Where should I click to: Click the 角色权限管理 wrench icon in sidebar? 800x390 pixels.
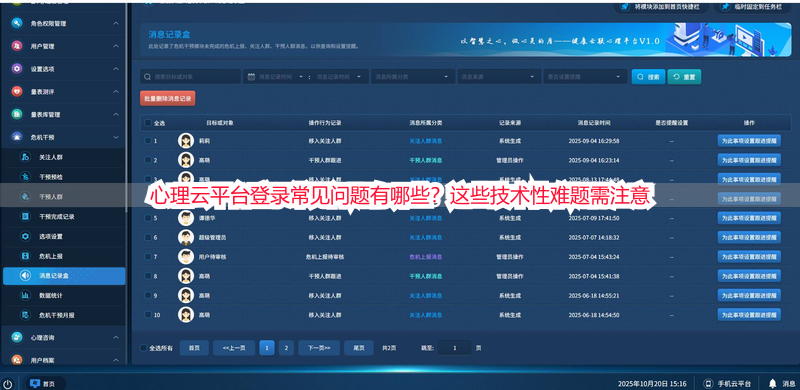click(x=17, y=23)
